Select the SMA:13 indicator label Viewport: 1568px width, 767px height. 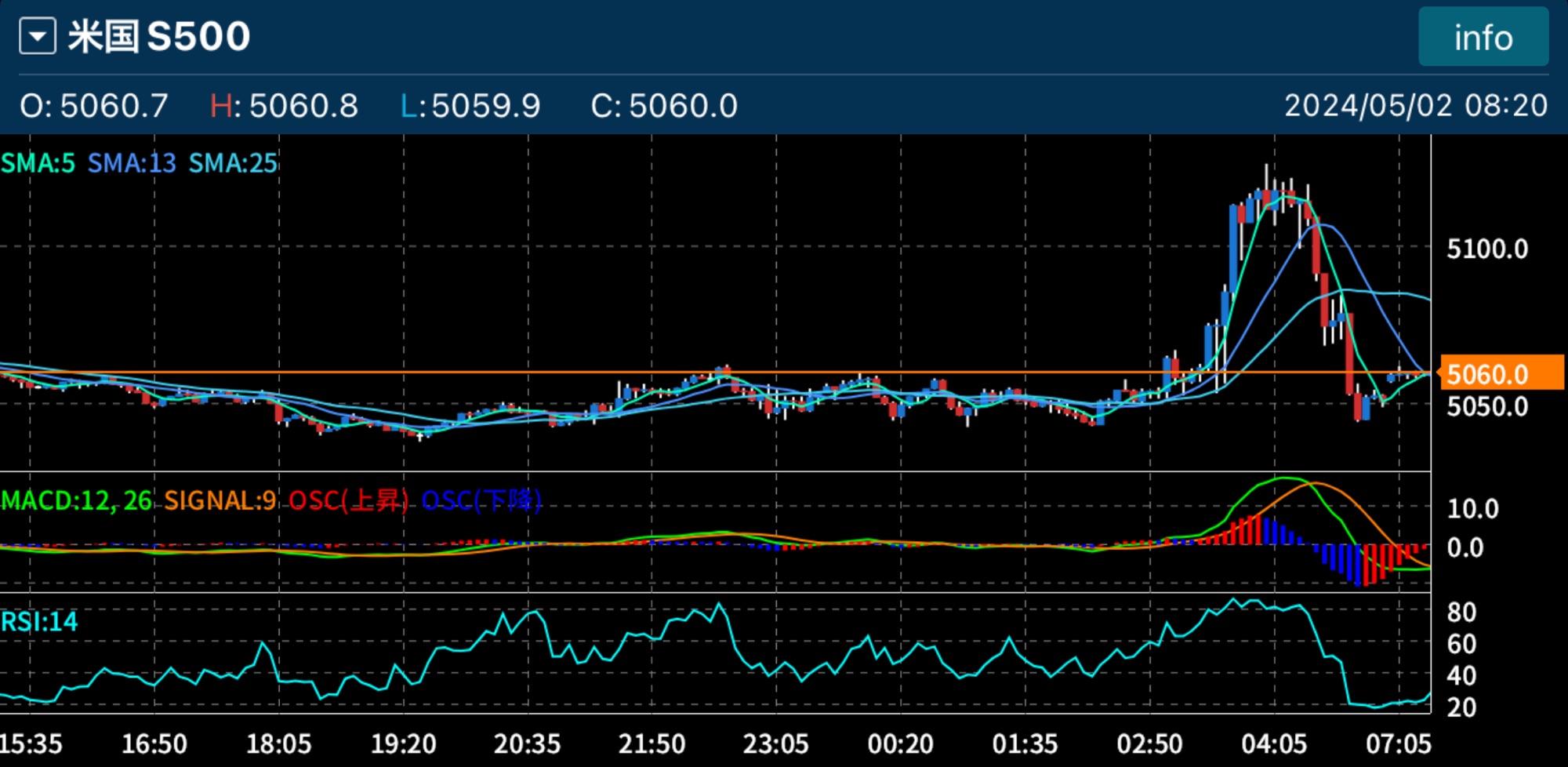pos(130,164)
